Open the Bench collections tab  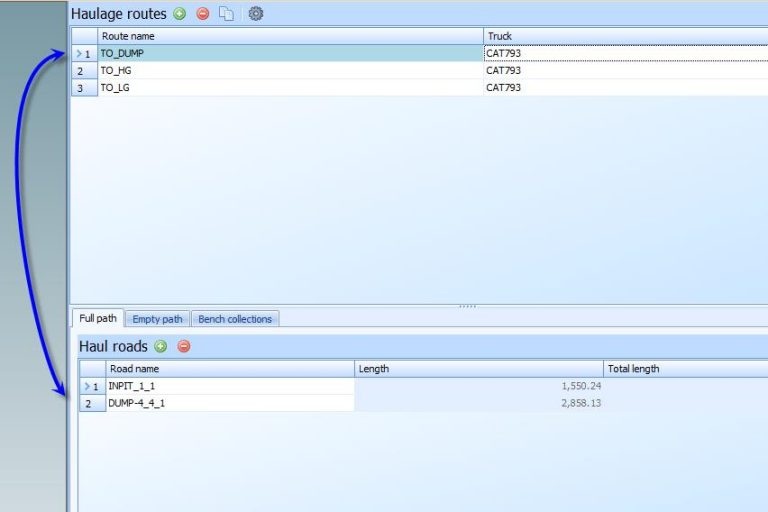pos(235,319)
